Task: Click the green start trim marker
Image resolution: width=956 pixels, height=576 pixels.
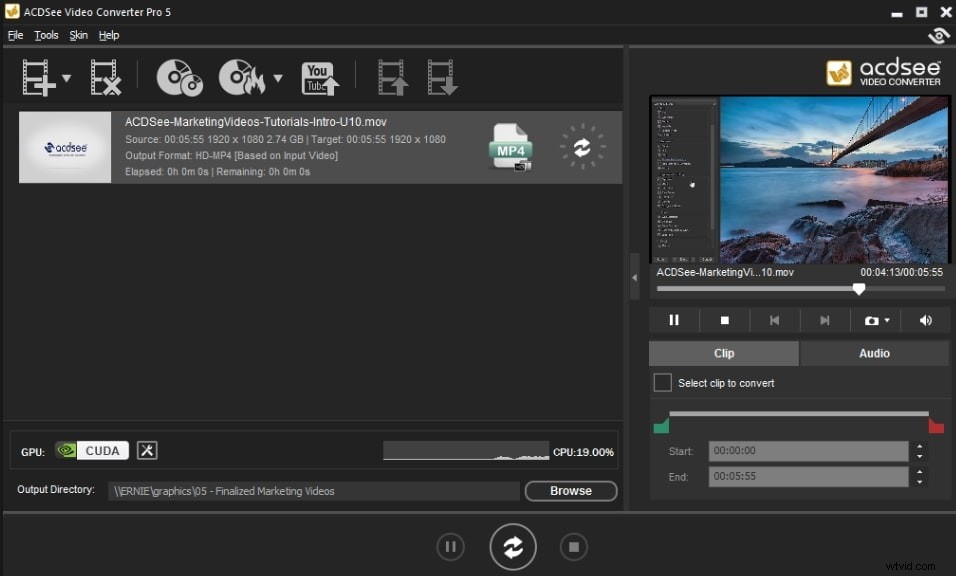Action: tap(661, 424)
